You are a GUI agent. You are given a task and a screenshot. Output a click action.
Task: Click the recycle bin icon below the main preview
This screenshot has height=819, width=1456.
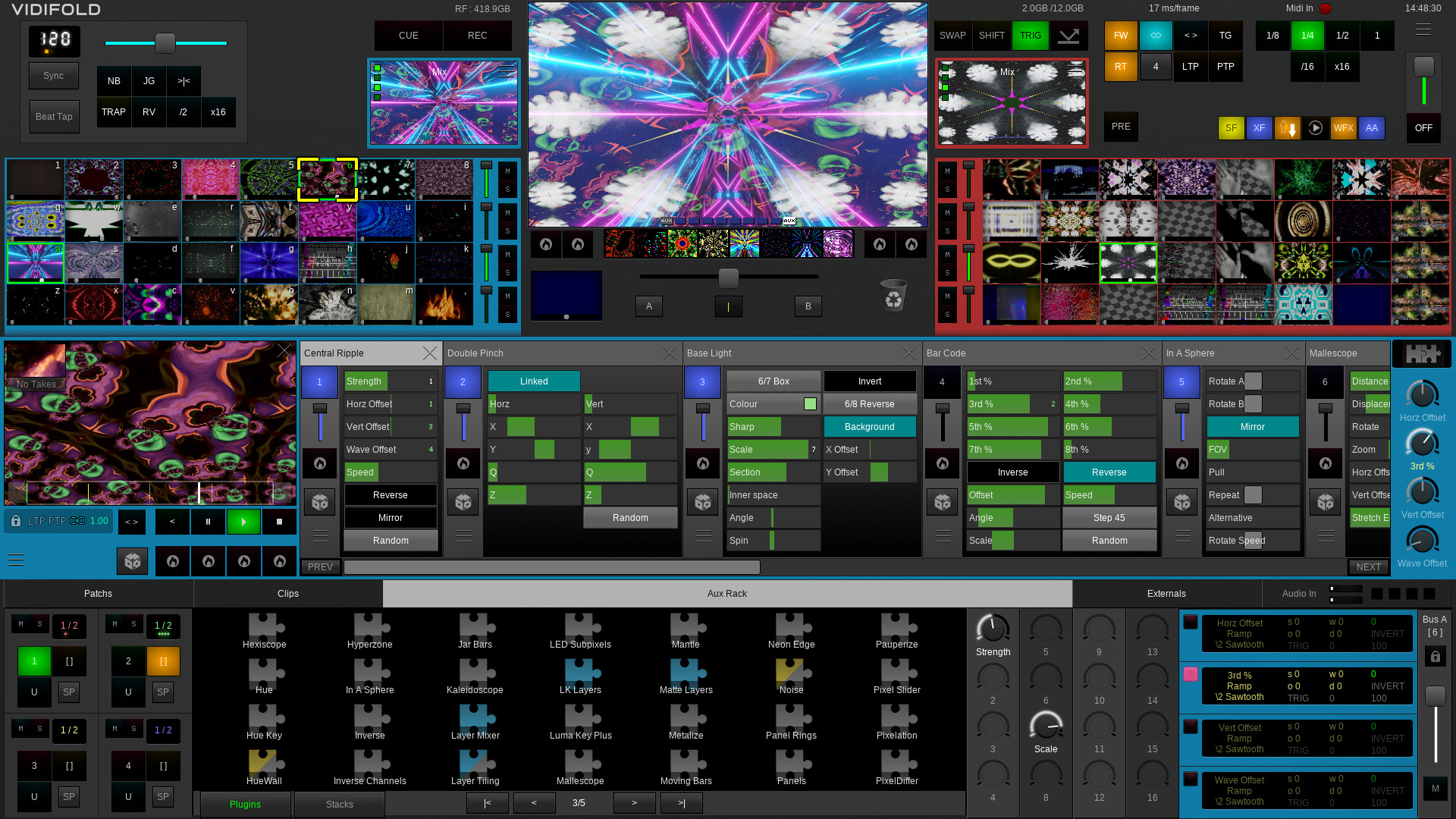tap(893, 295)
